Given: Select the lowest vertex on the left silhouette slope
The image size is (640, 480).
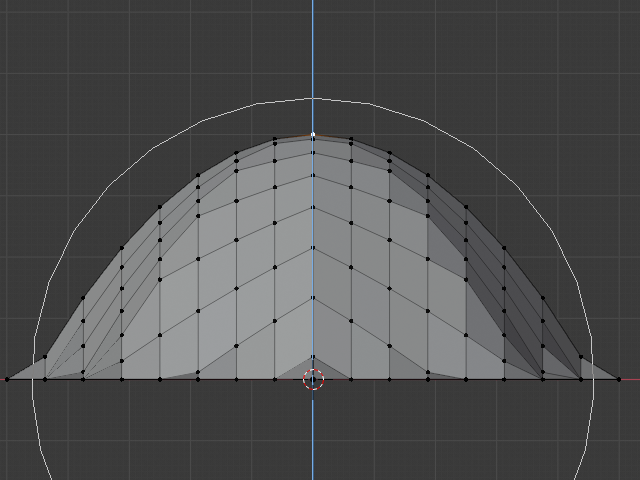Looking at the screenshot, I should click(45, 357).
